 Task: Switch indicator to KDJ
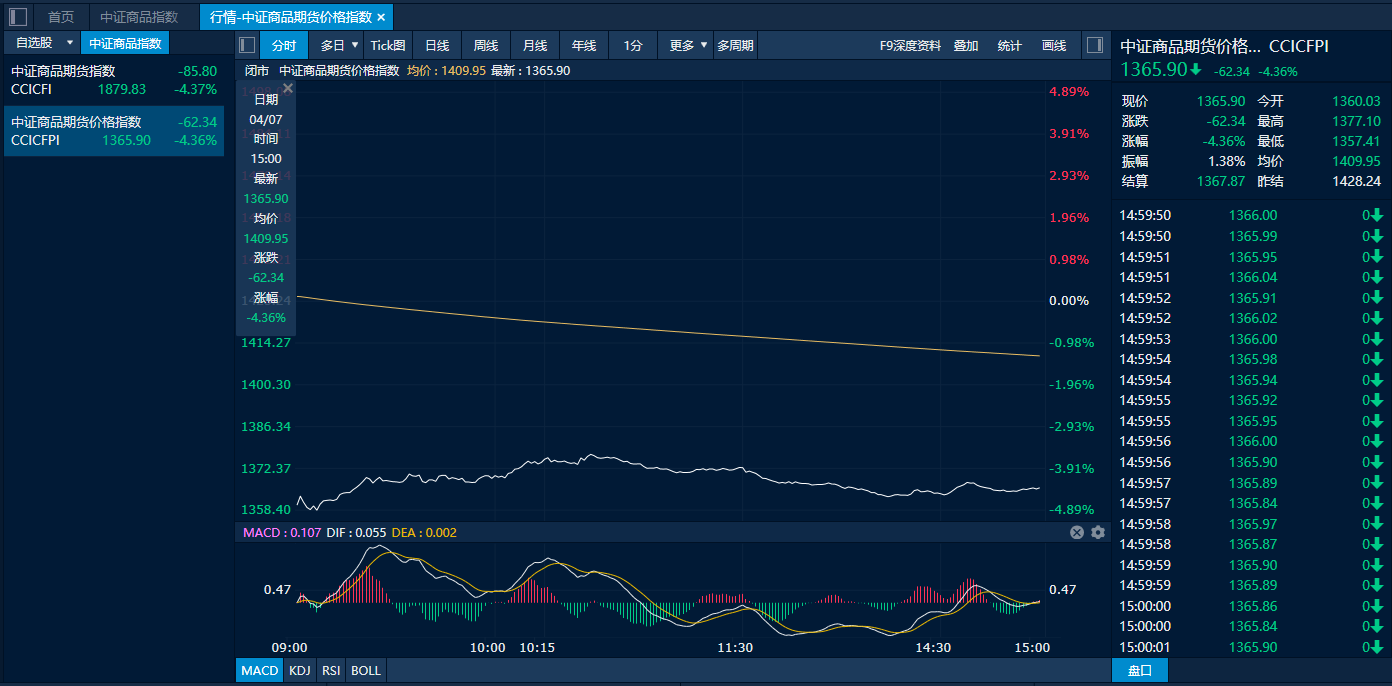click(299, 670)
